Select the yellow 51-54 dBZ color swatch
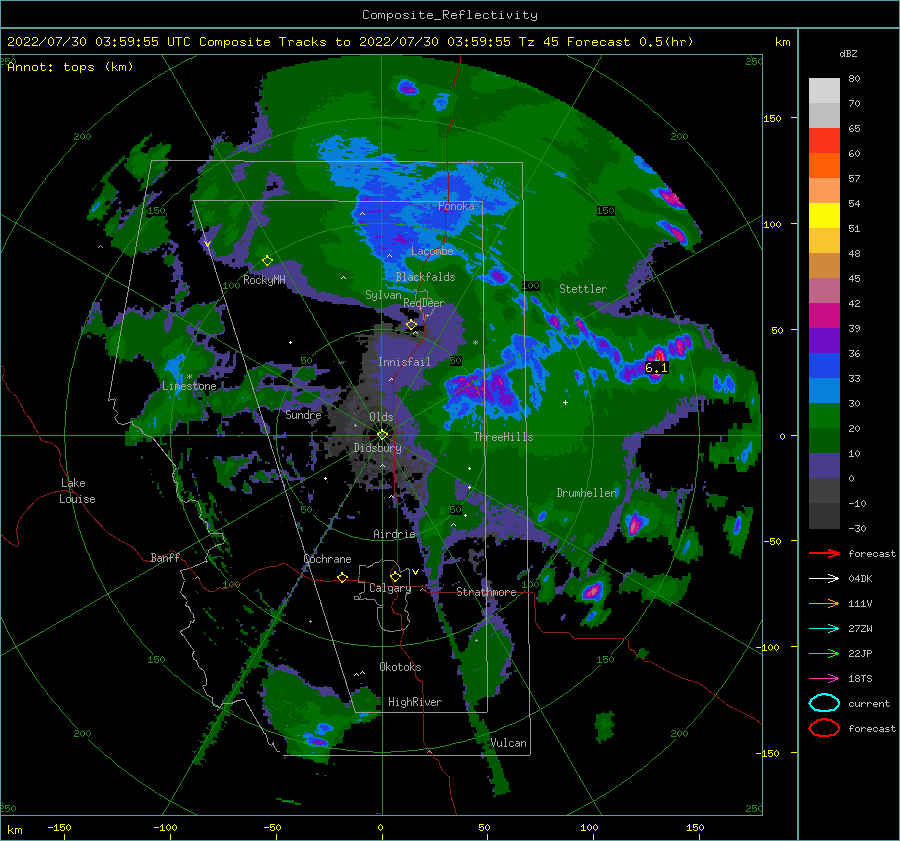This screenshot has height=841, width=900. tap(824, 216)
